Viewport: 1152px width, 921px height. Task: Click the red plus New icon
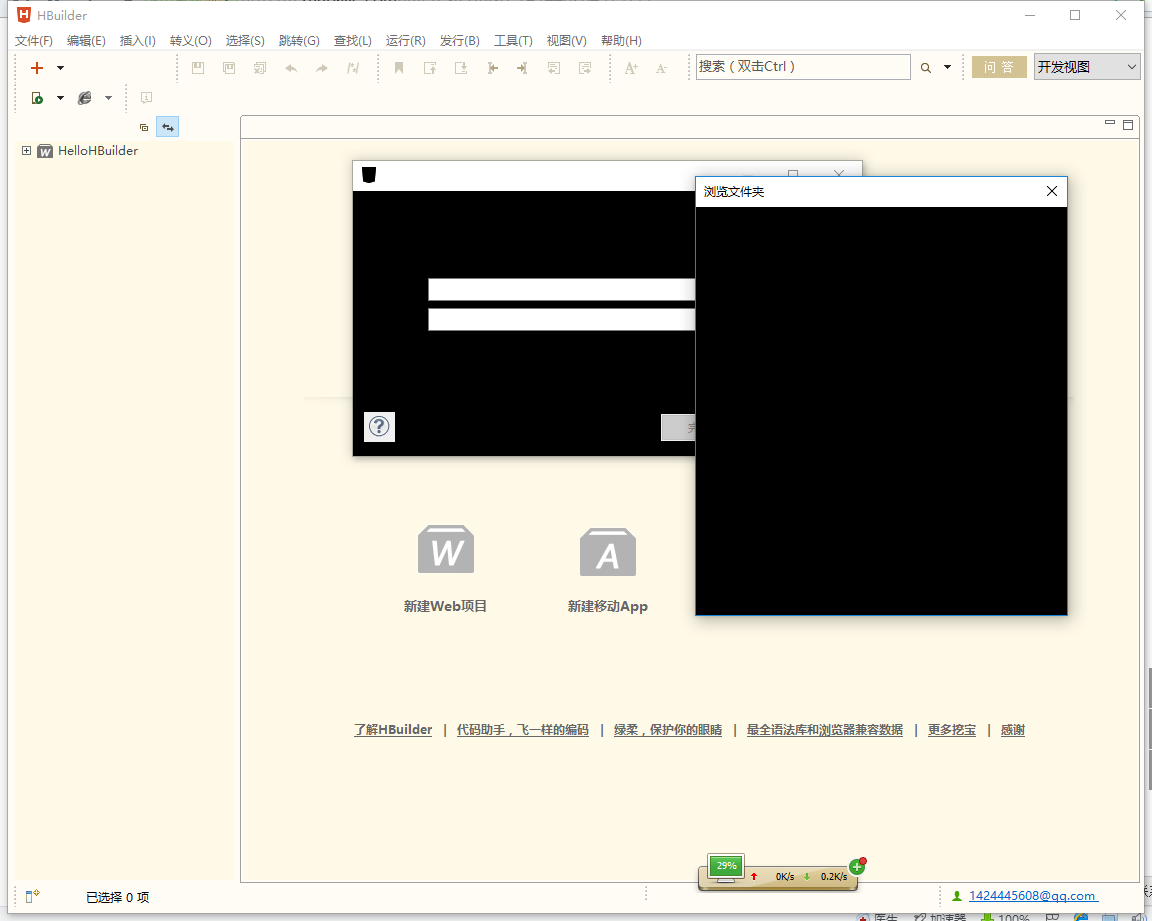pyautogui.click(x=37, y=68)
